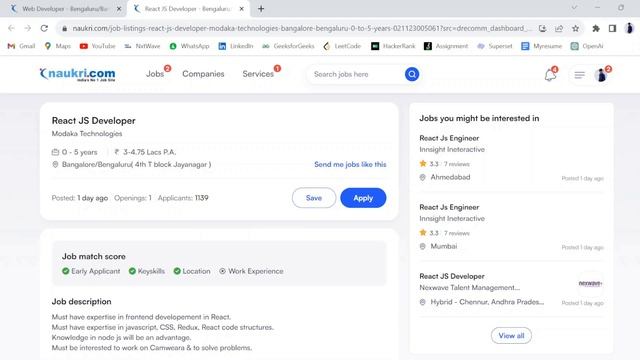Open YouTube bookmark

pos(98,46)
